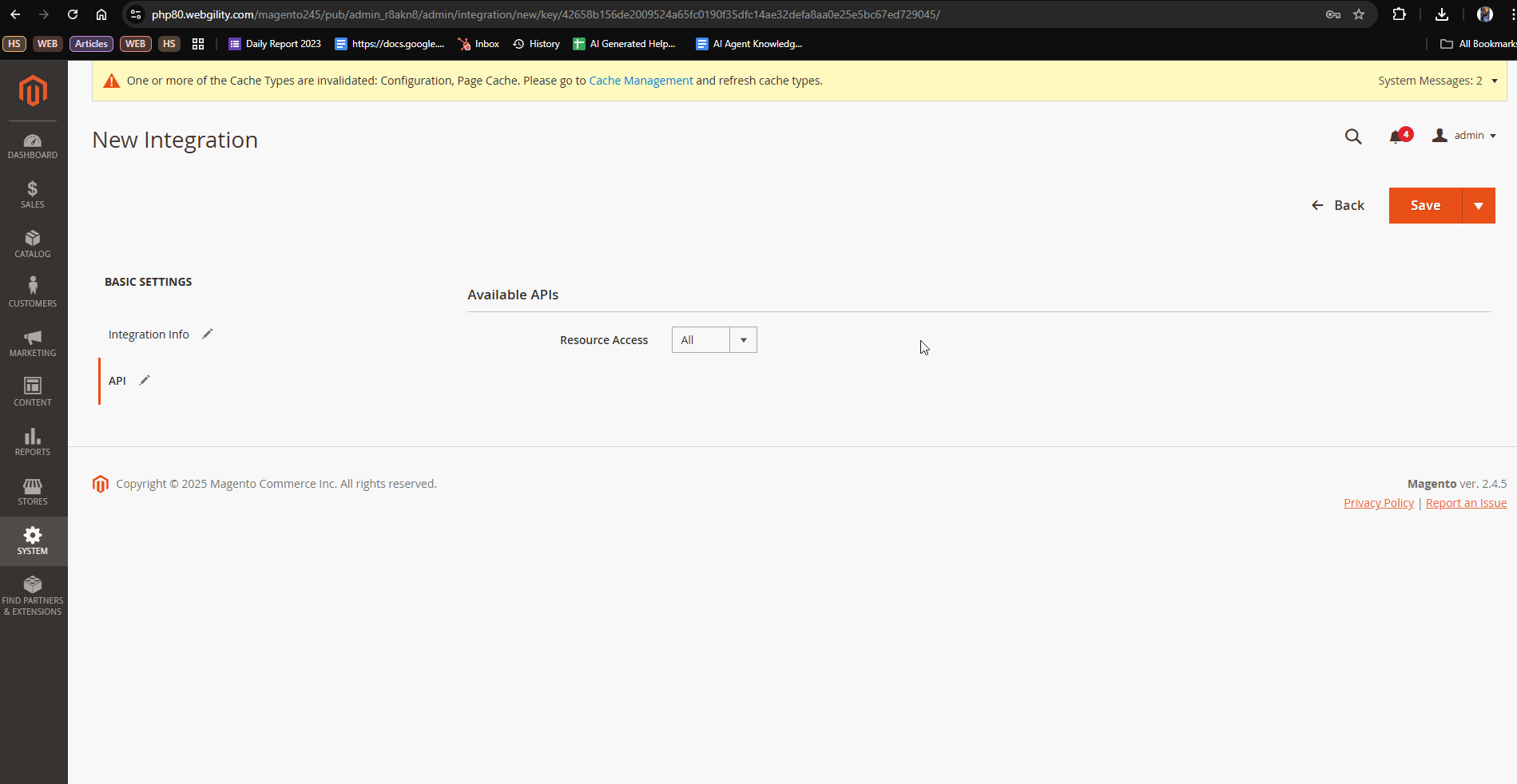Click the notifications bell icon
The width and height of the screenshot is (1517, 784).
(x=1396, y=137)
